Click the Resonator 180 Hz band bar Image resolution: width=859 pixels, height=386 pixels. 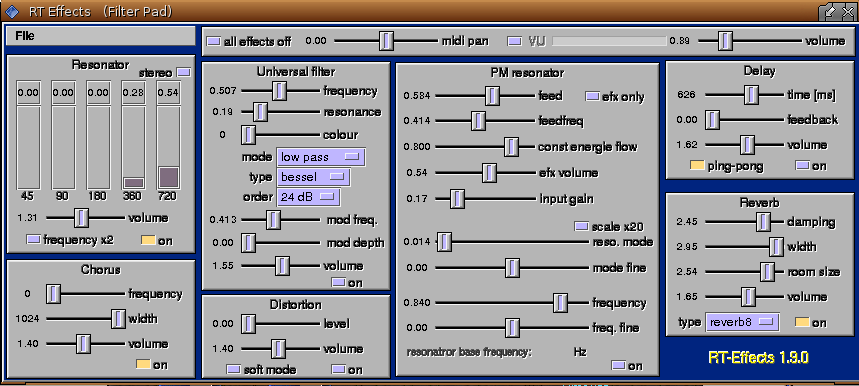(x=98, y=148)
